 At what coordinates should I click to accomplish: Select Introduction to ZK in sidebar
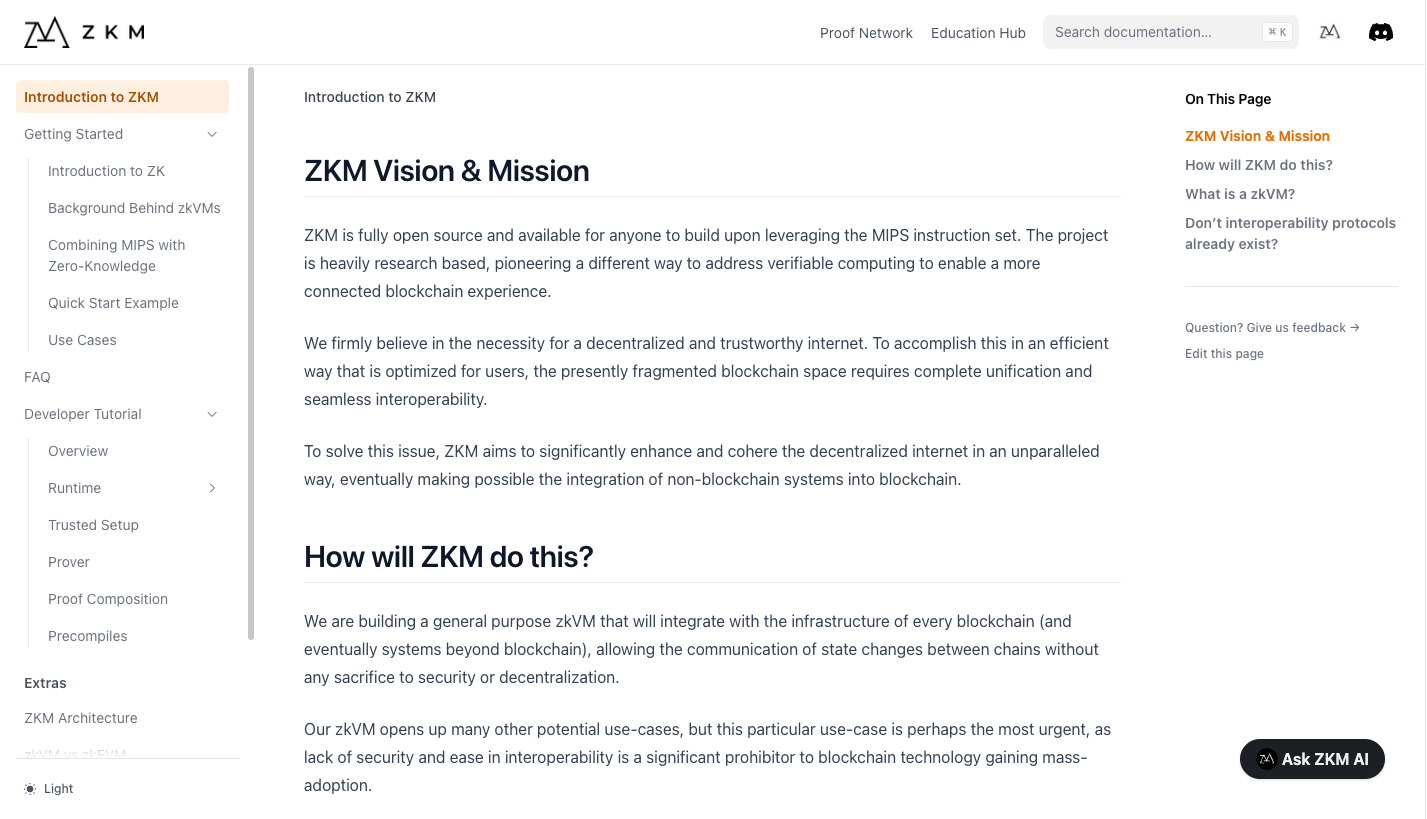(x=106, y=171)
